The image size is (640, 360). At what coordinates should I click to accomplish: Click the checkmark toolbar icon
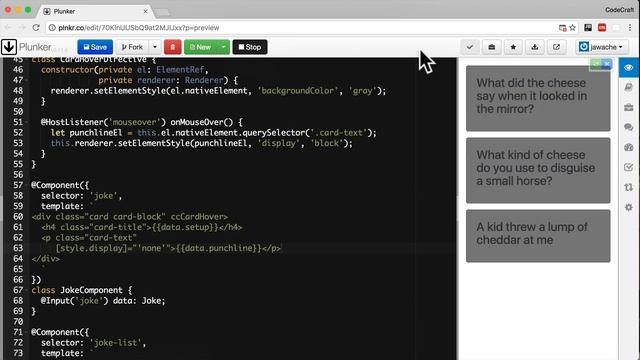pos(470,47)
